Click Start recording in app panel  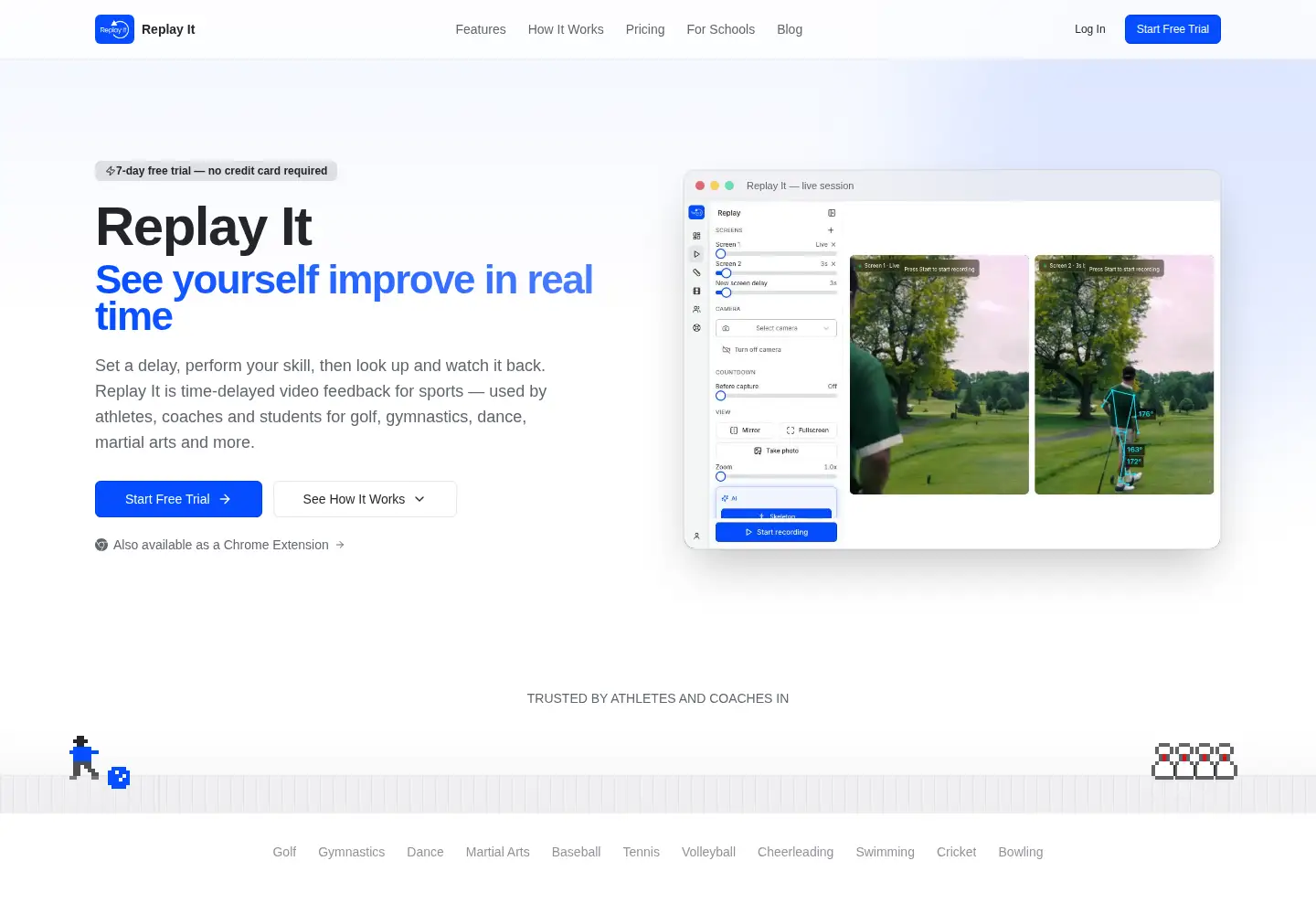point(776,532)
